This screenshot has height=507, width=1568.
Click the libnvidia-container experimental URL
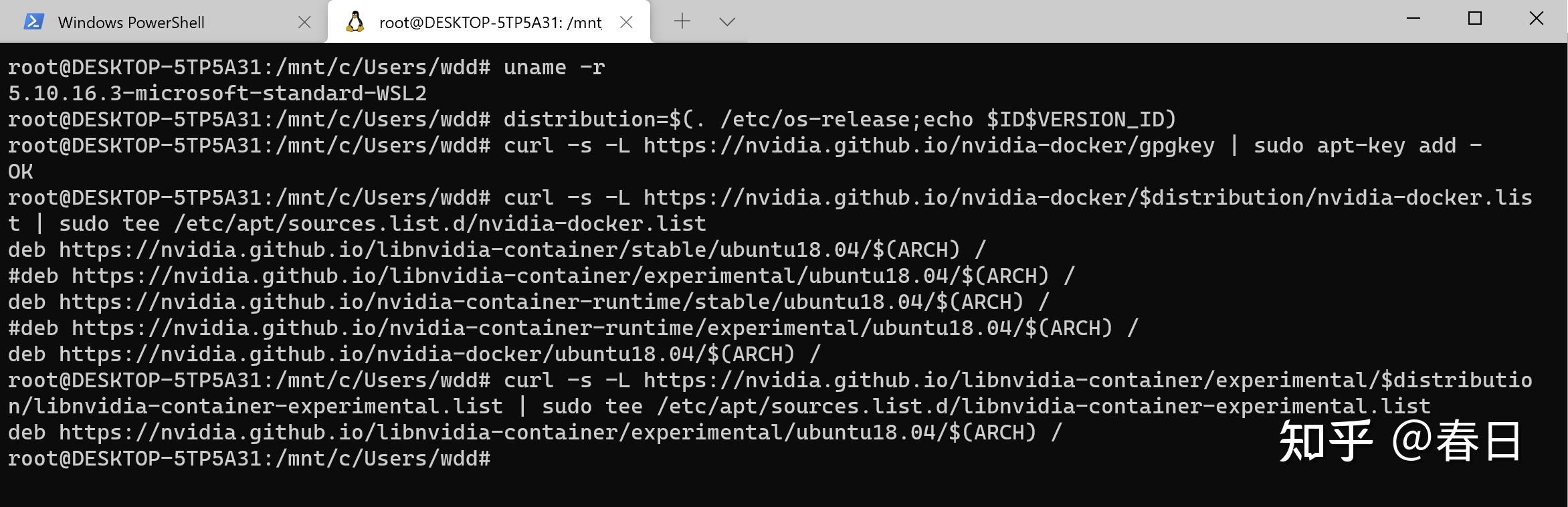click(x=1070, y=379)
